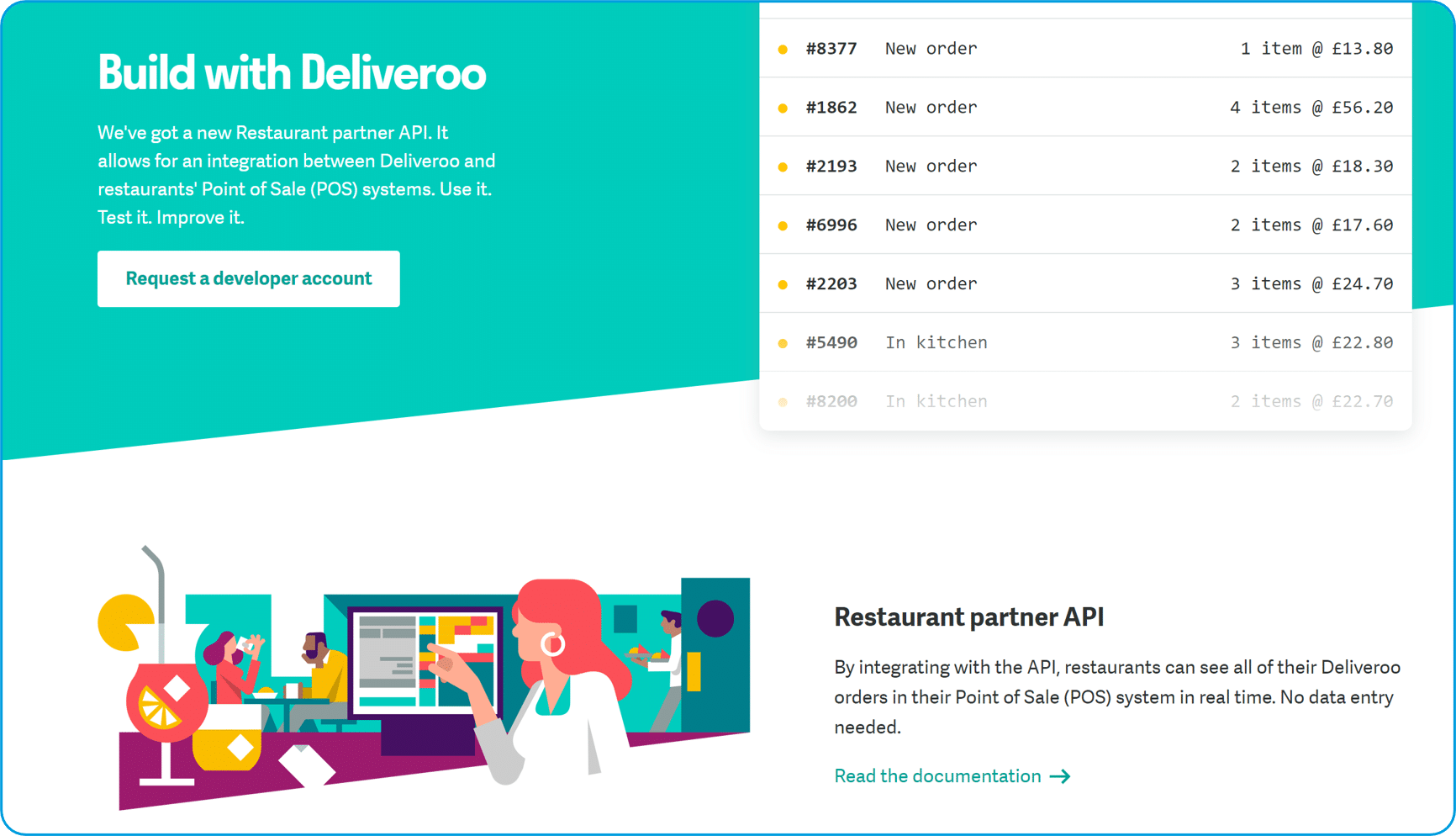This screenshot has height=836, width=1456.
Task: Click the status dot next to order #6996
Action: [783, 226]
